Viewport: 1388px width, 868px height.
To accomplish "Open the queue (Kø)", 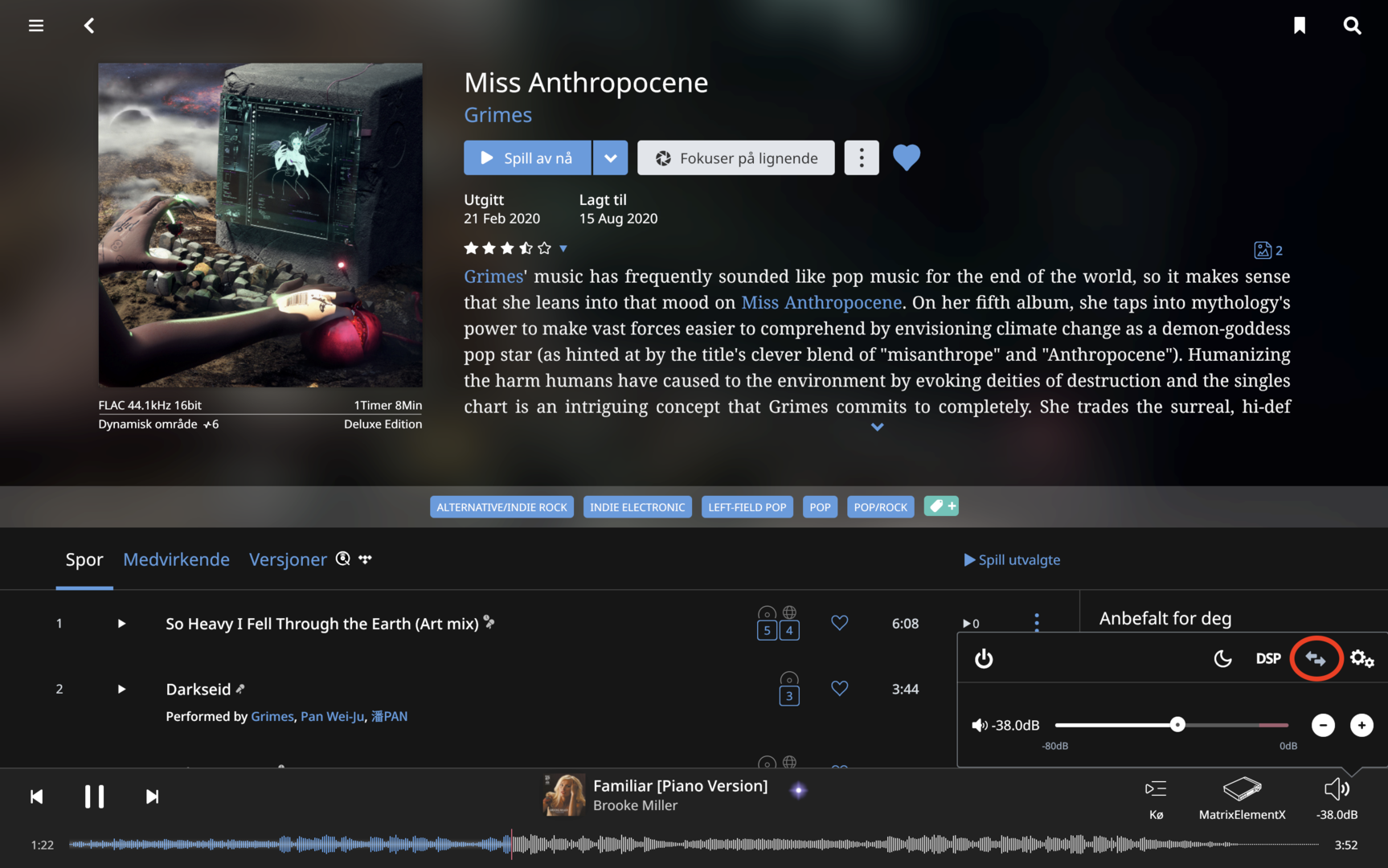I will (1156, 799).
